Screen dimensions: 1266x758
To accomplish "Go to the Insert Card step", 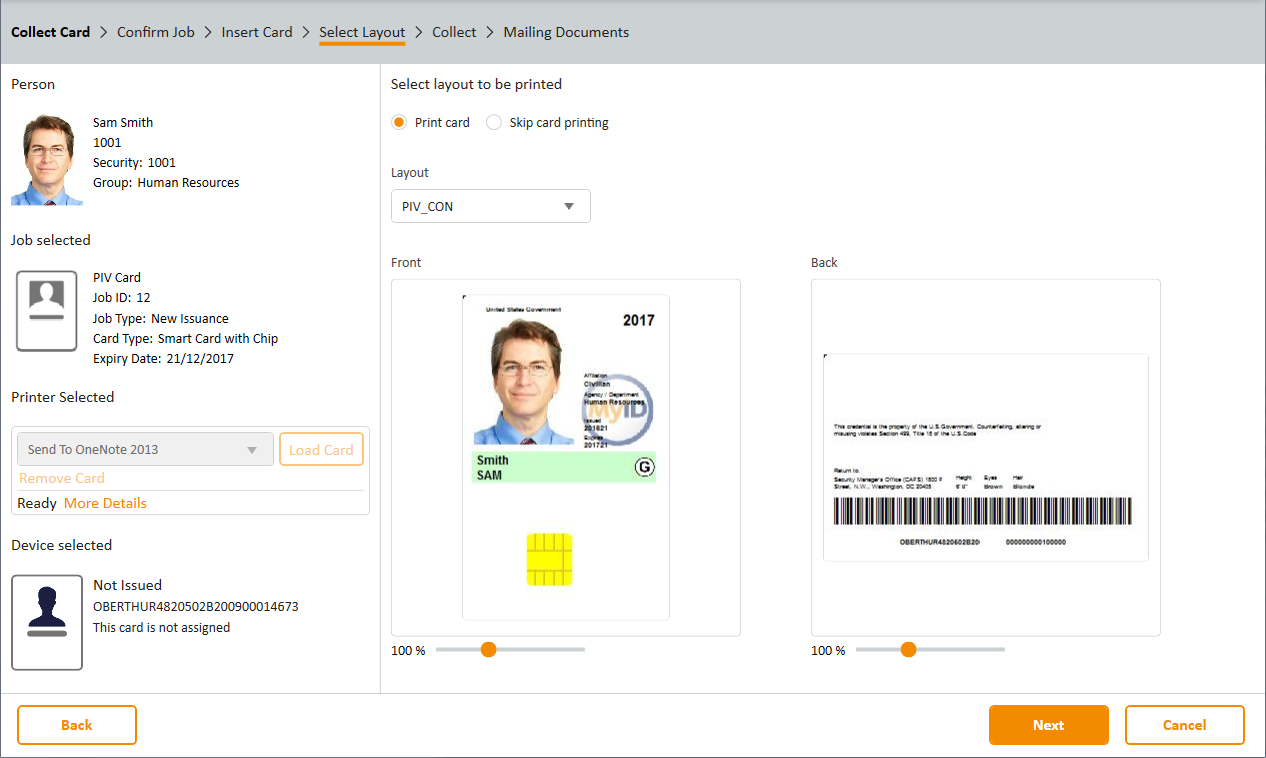I will tap(257, 32).
